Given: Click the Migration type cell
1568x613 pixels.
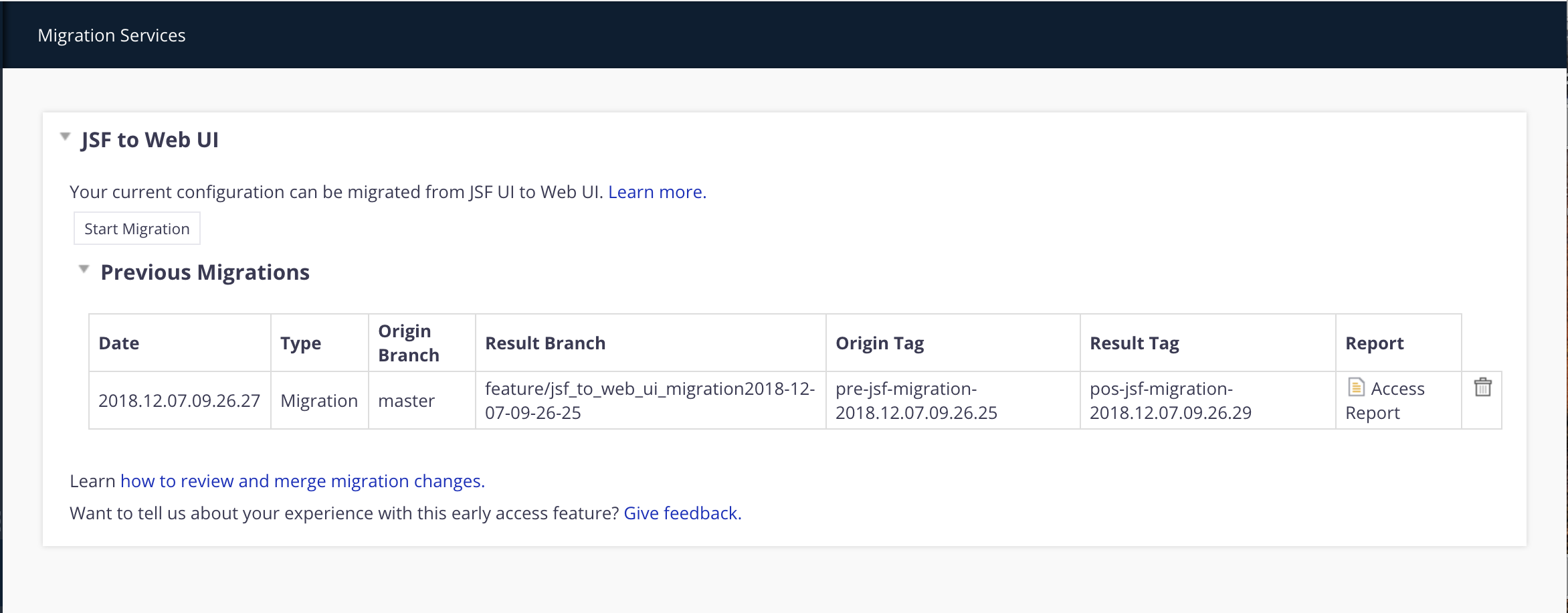Looking at the screenshot, I should [320, 400].
